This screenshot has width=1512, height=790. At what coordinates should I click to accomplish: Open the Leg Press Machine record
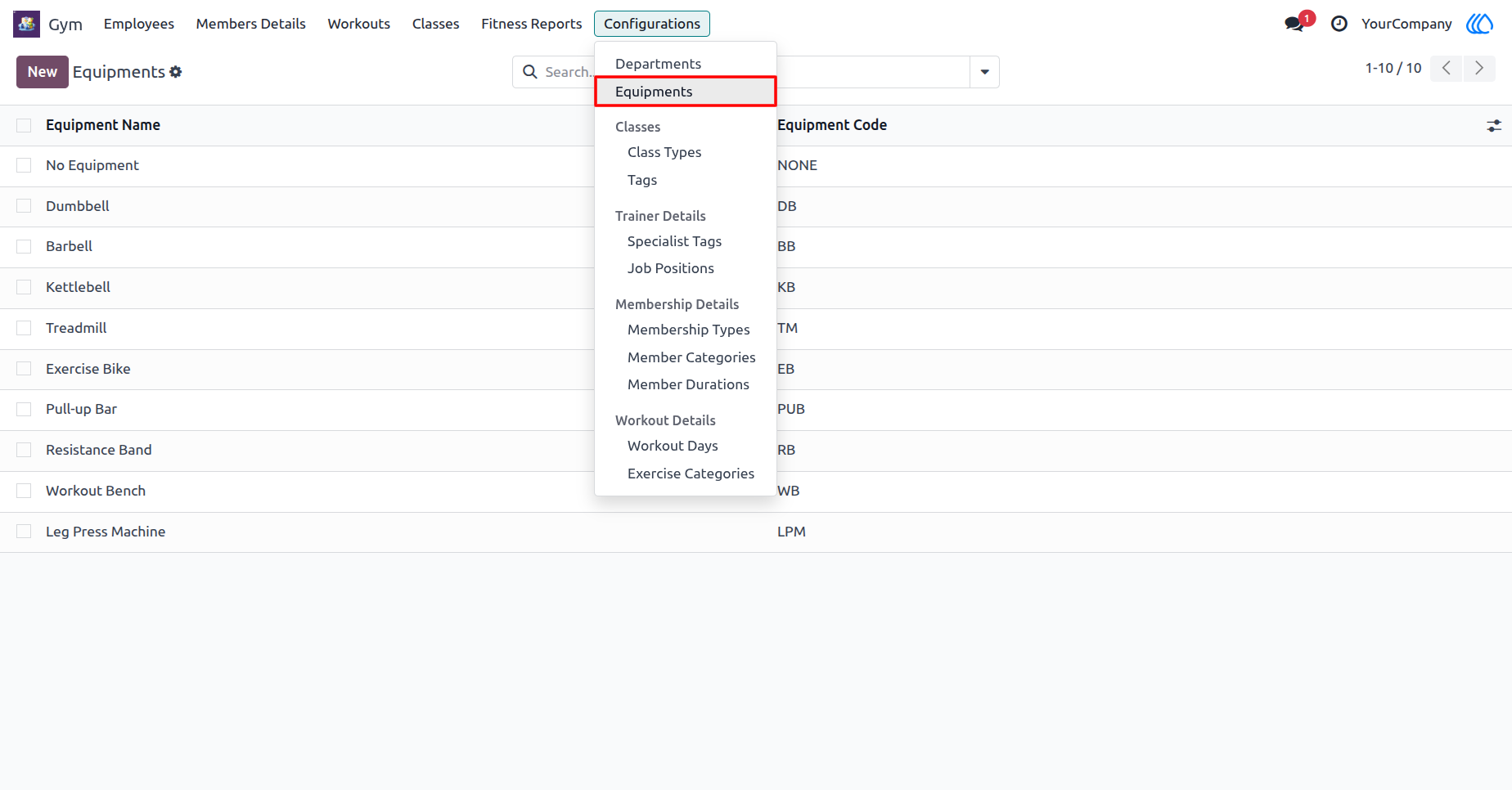[106, 532]
